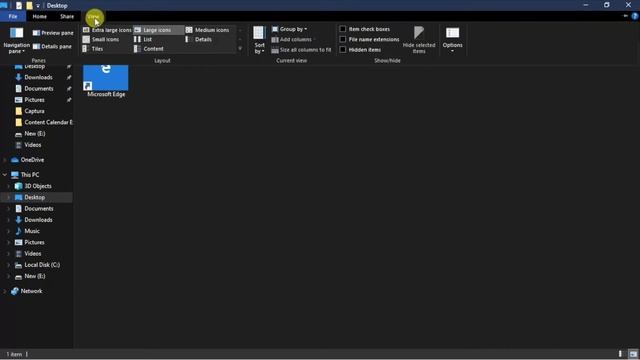
Task: Expand the Network tree node
Action: pos(4,291)
